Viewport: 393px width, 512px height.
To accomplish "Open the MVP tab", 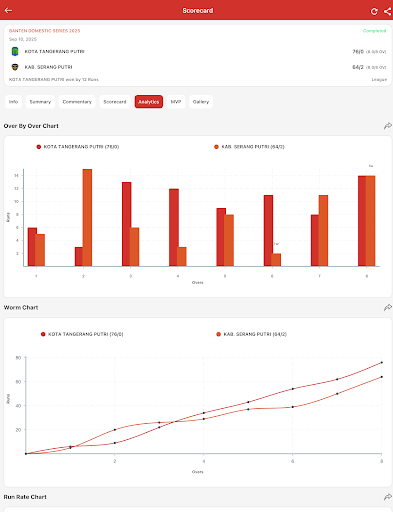I will [x=176, y=102].
